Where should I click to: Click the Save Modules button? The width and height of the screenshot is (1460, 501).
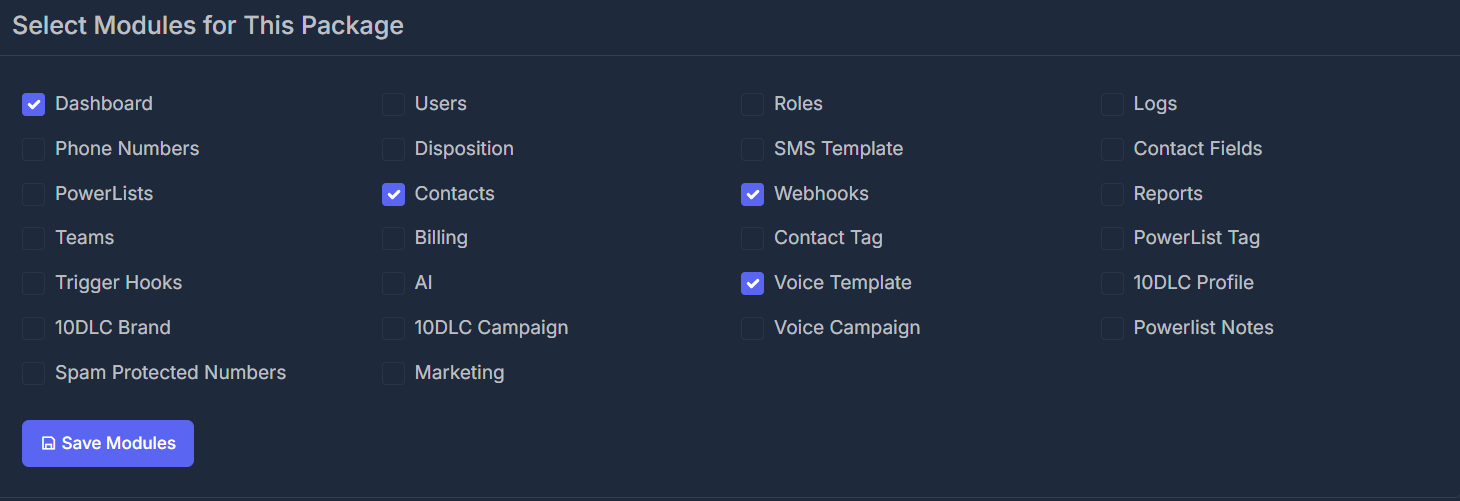pos(108,443)
